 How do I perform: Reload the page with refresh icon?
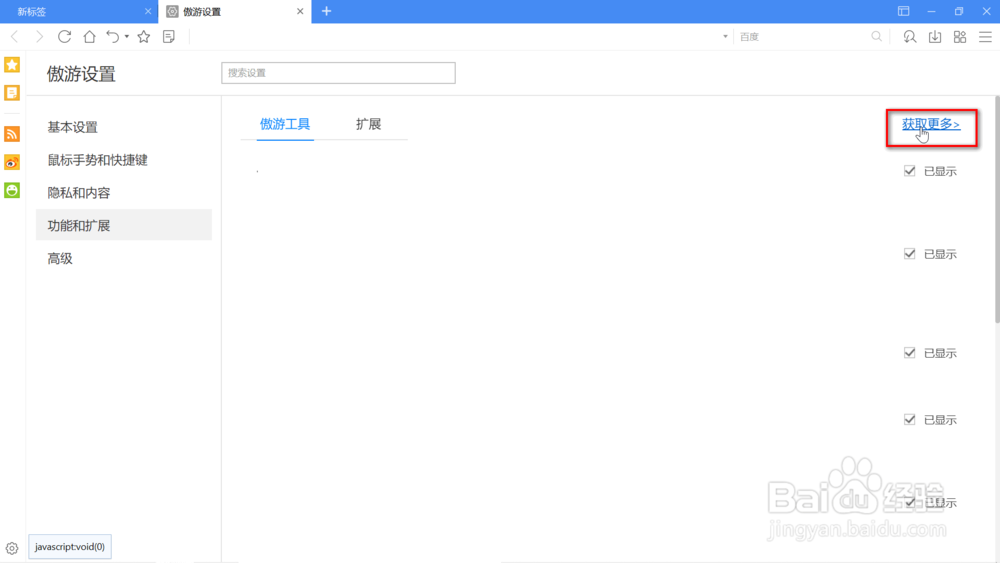coord(64,37)
